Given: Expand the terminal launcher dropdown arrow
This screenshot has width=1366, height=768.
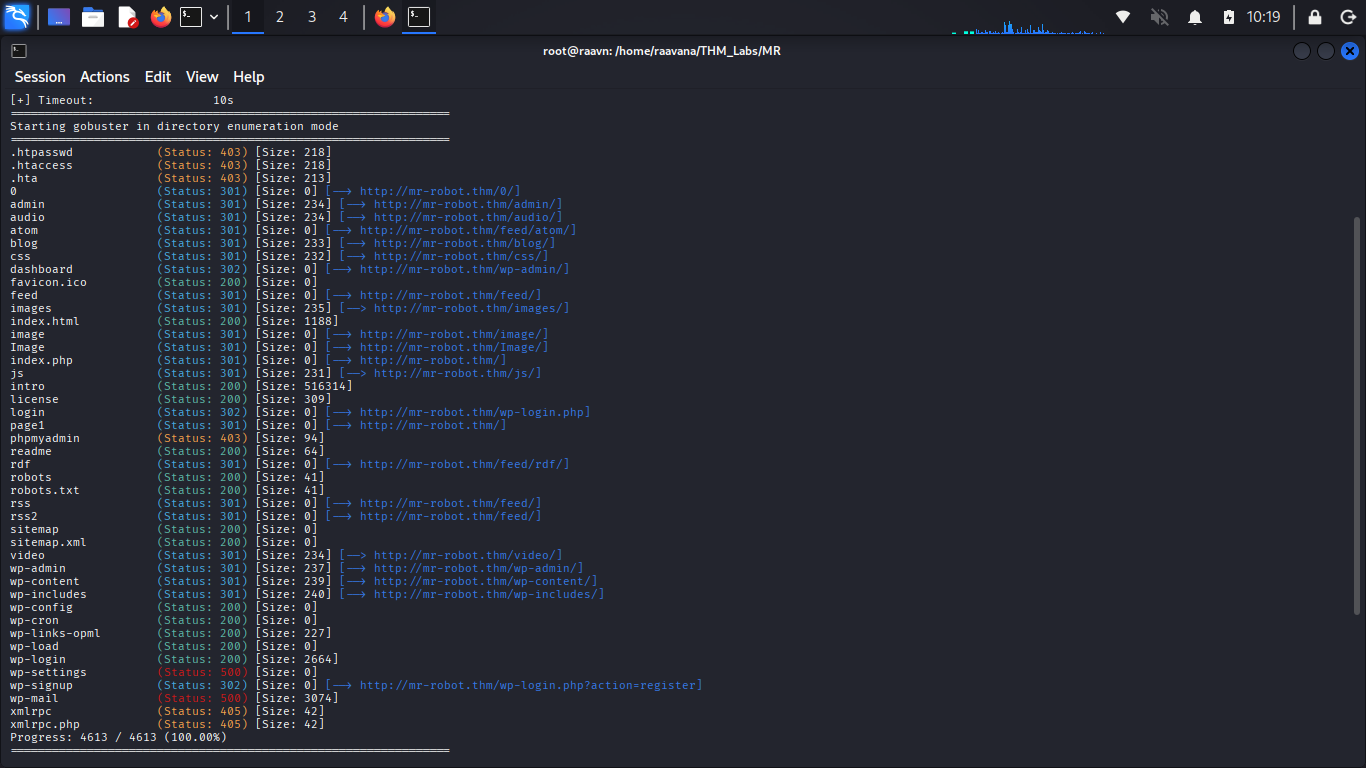Looking at the screenshot, I should pyautogui.click(x=214, y=17).
